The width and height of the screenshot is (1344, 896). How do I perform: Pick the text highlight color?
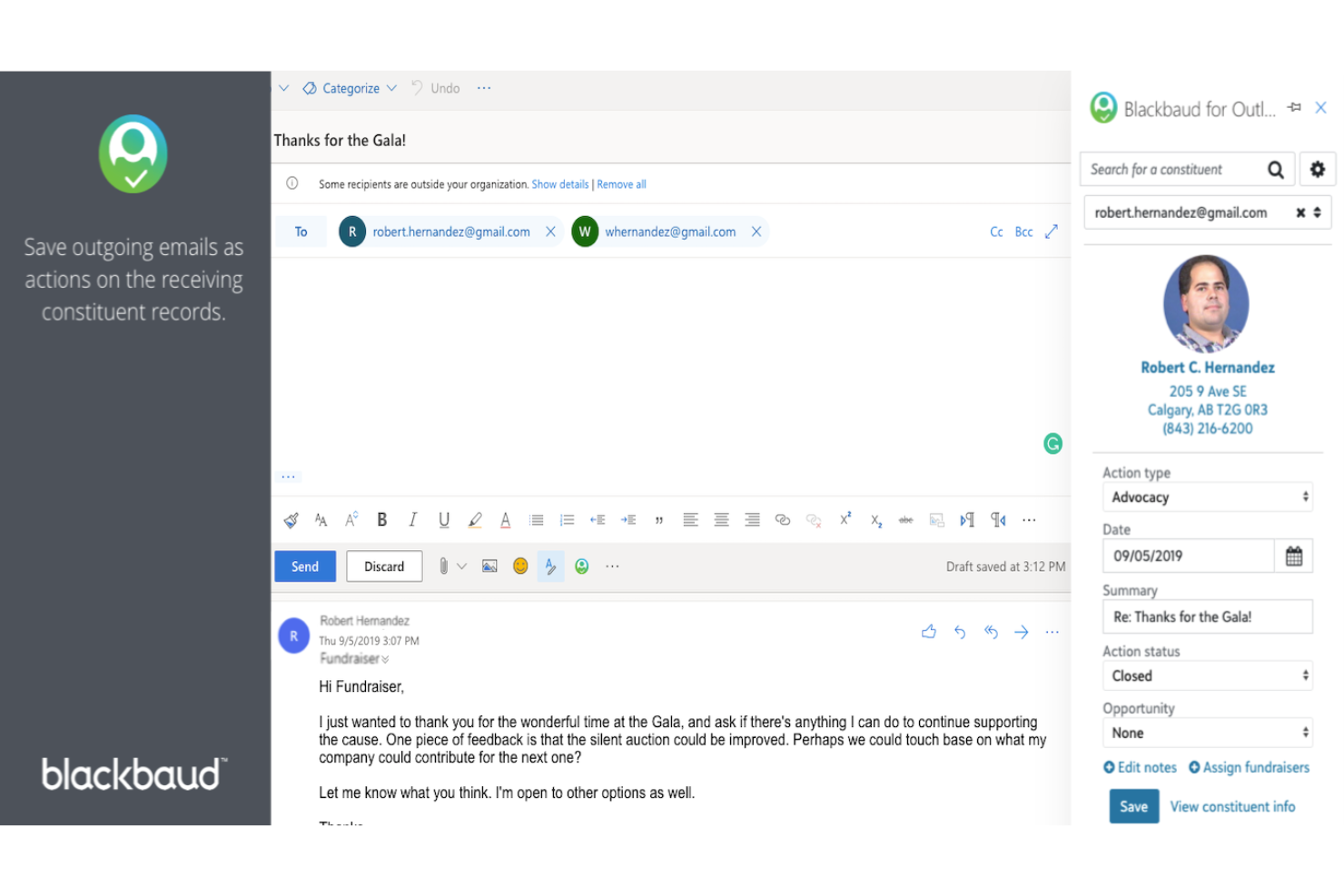click(475, 520)
